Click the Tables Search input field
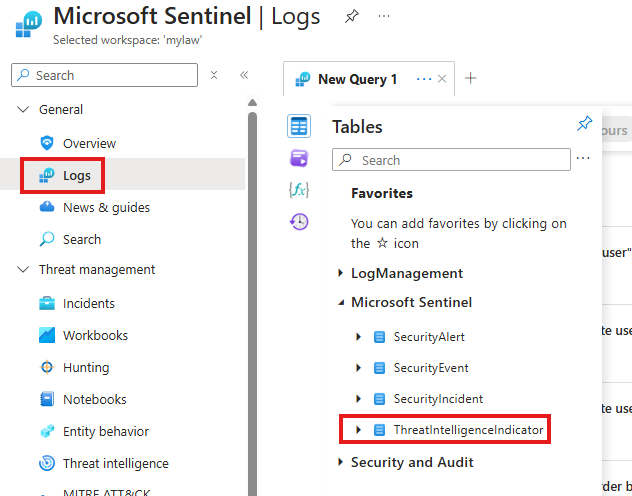The width and height of the screenshot is (632, 496). (x=451, y=160)
